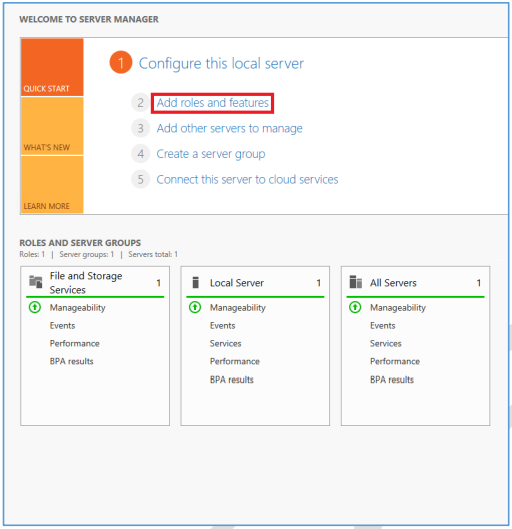Click Connect this server to cloud services

coord(247,179)
